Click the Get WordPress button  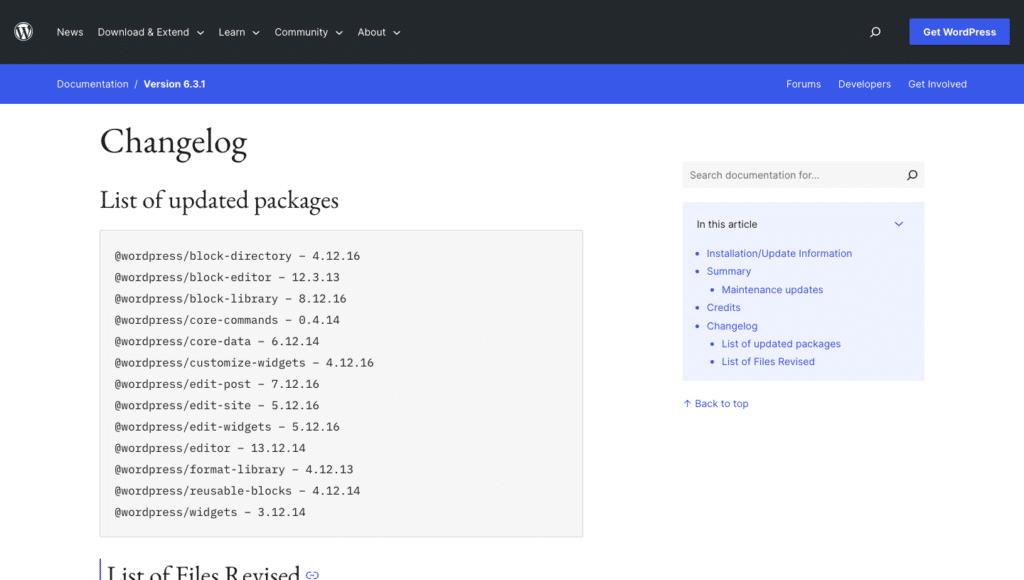click(x=959, y=32)
